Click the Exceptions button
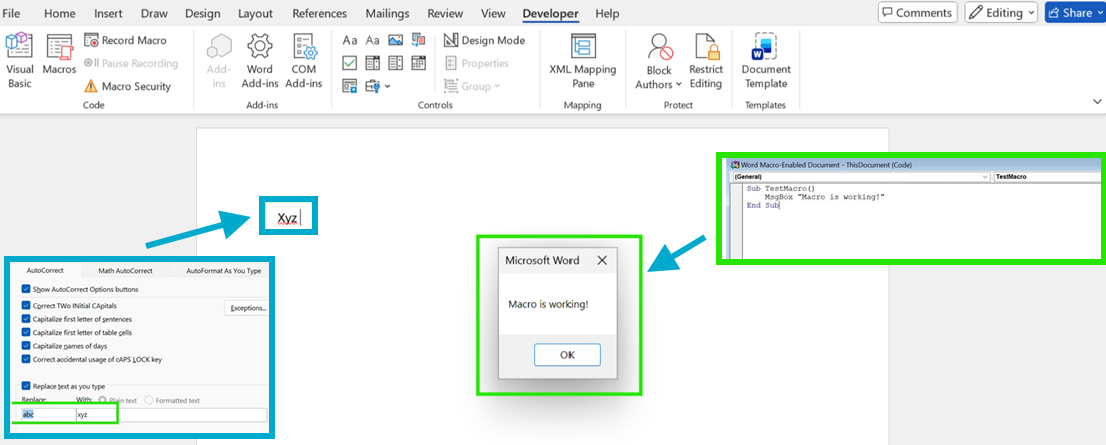Screen dimensions: 1106x445 point(248,307)
